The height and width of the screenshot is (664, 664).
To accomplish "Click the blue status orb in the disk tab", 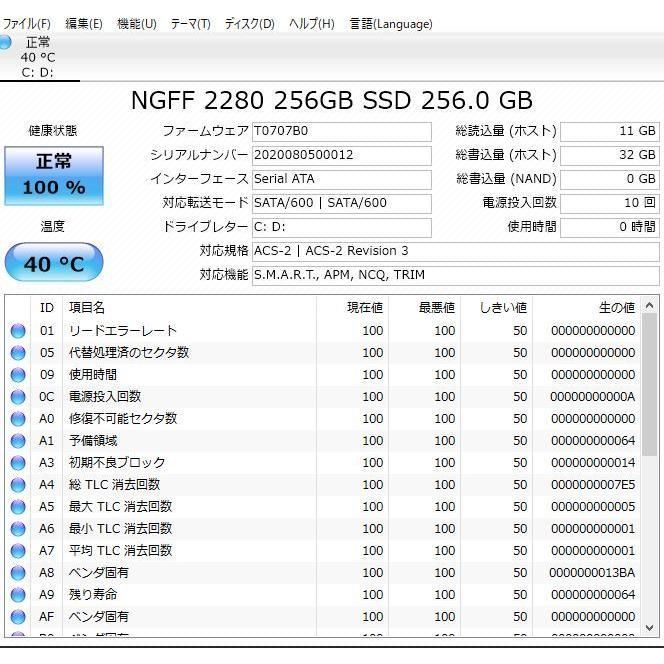I will (6, 42).
